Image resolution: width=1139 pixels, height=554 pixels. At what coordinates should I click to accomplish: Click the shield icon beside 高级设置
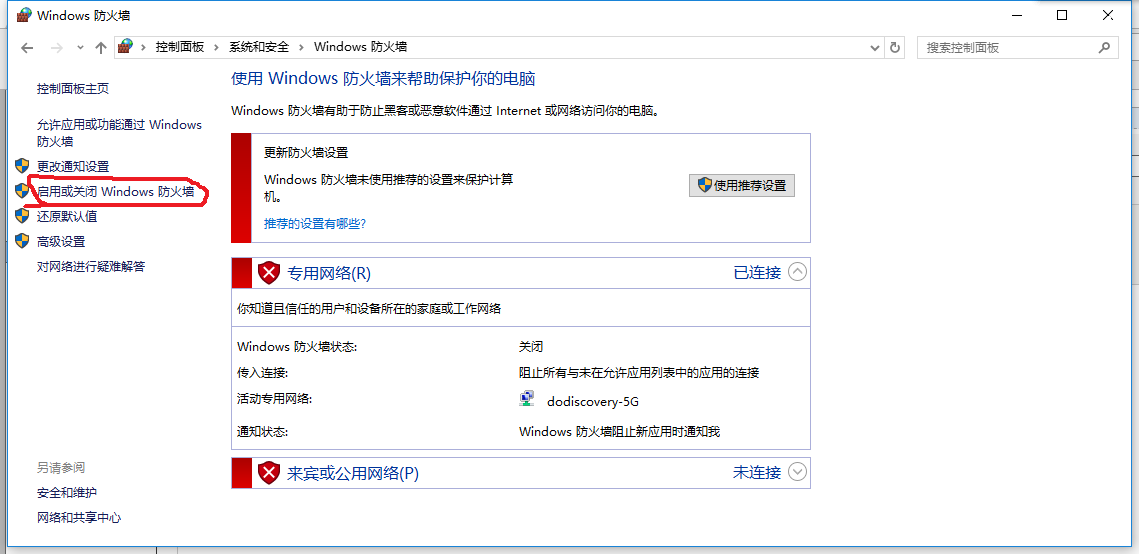(23, 241)
